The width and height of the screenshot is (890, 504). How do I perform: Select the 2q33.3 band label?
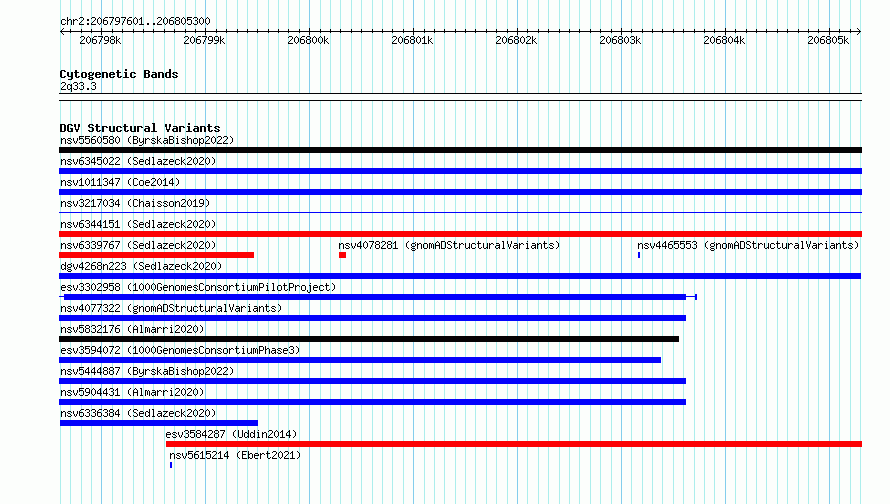[x=78, y=87]
